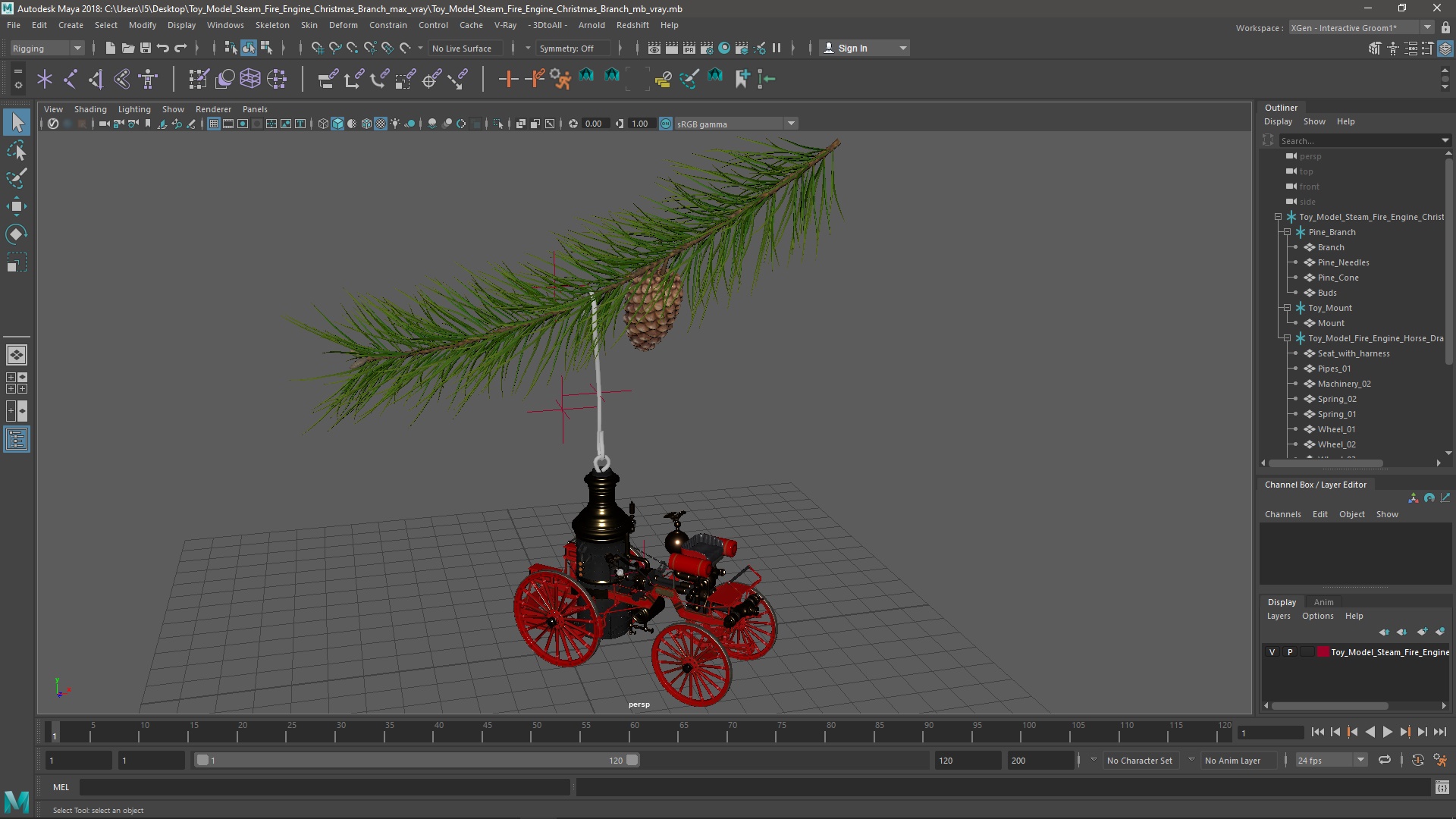Click the time range slider bar
This screenshot has width=1456, height=819.
point(417,760)
